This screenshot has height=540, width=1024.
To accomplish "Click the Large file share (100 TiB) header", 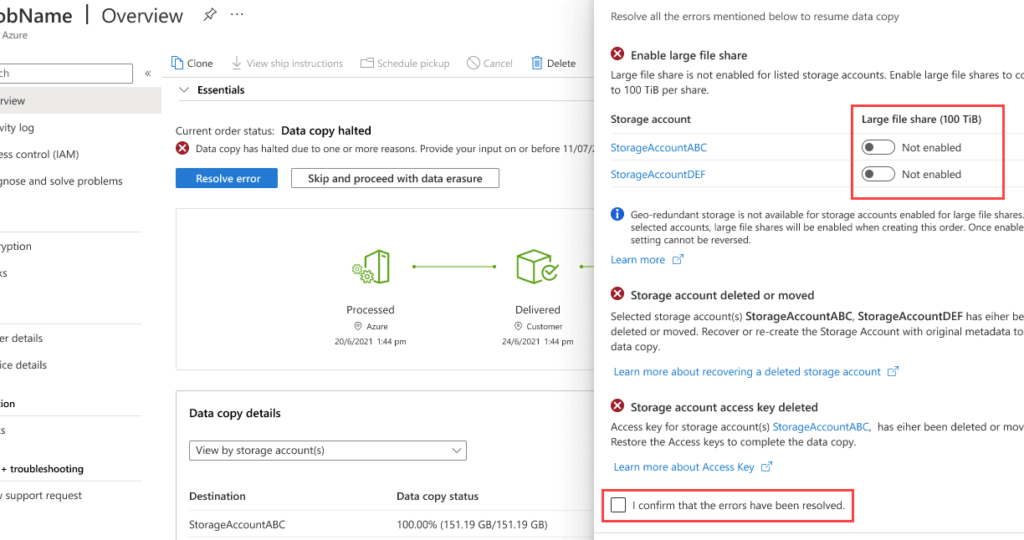I will coord(921,119).
